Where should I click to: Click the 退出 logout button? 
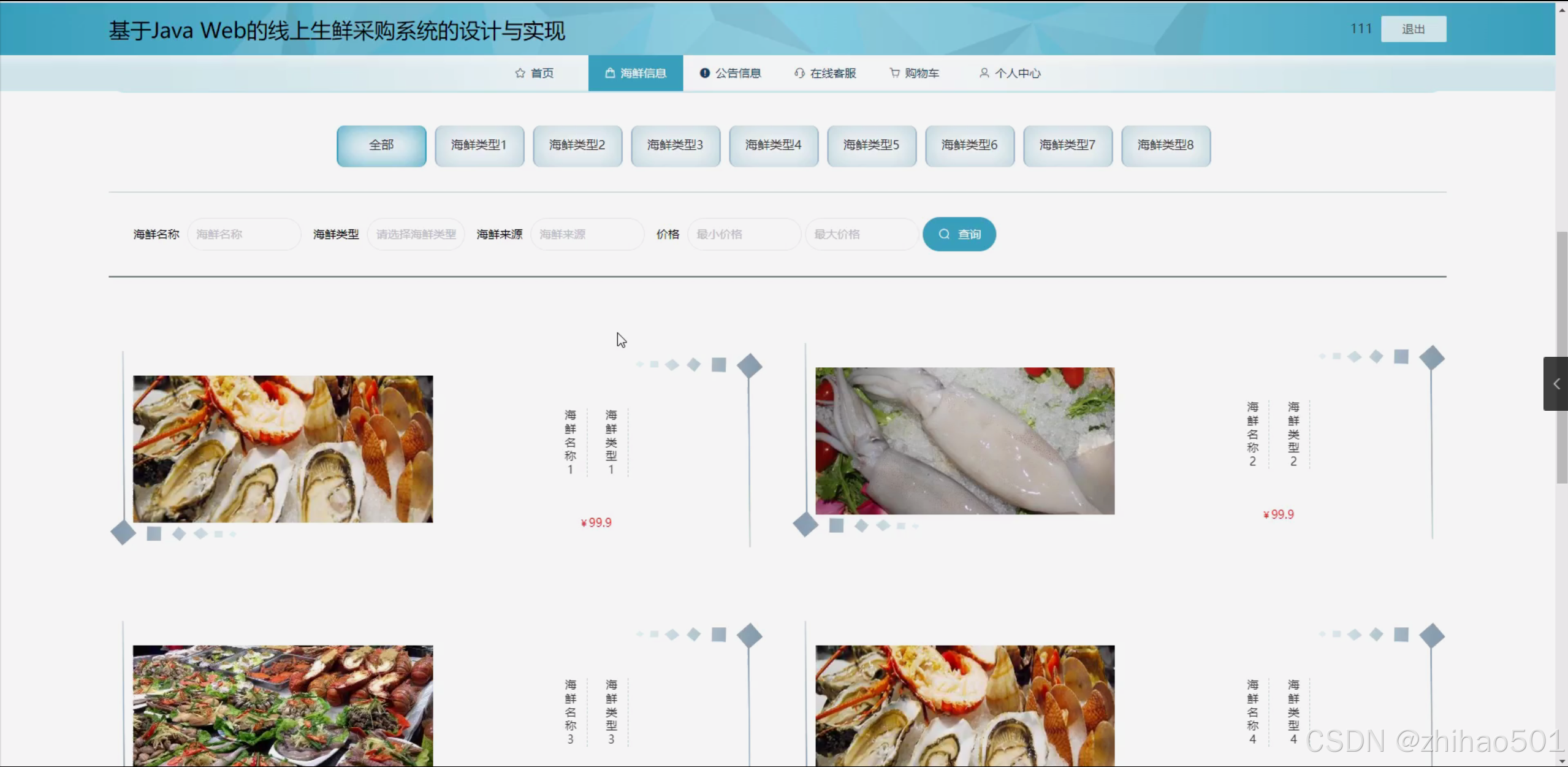[1413, 28]
